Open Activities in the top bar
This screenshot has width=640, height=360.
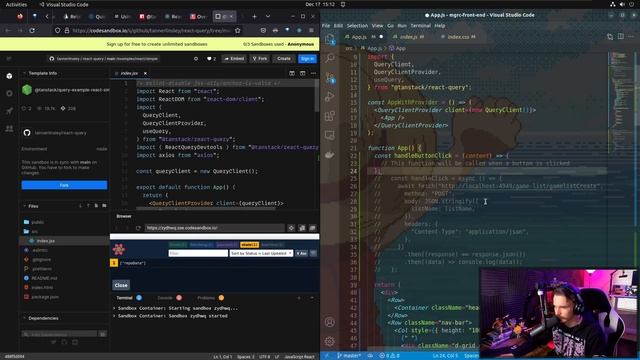click(16, 4)
